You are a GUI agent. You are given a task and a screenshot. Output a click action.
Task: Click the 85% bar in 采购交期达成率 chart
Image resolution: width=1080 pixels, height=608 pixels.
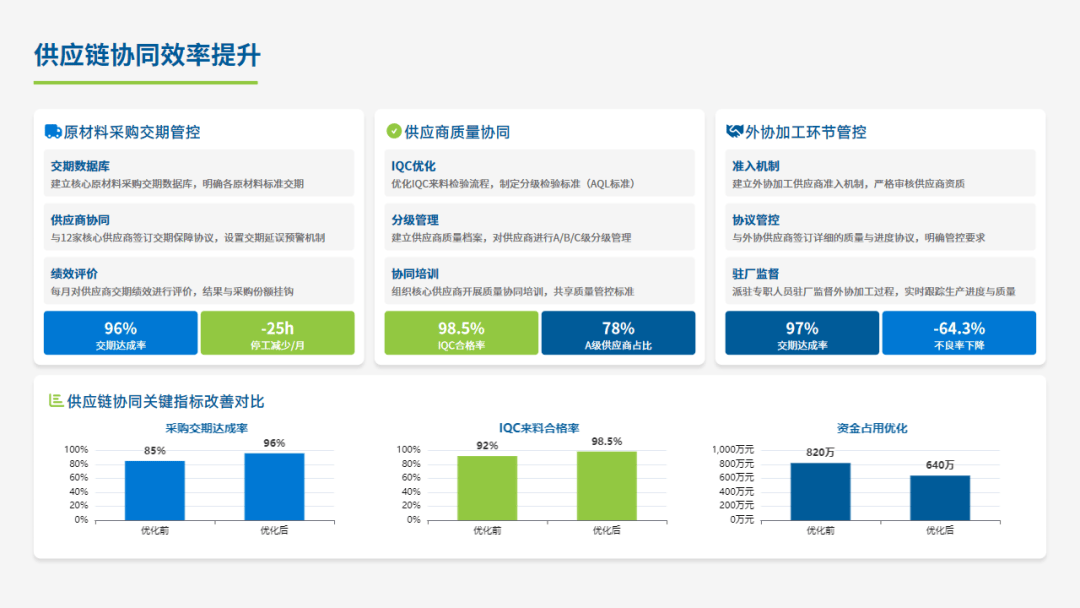point(154,490)
